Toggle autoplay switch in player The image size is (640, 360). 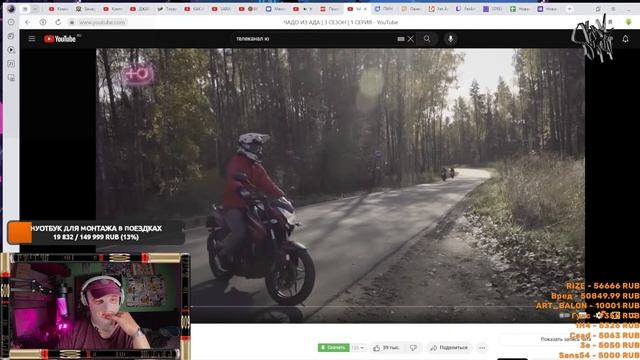click(564, 315)
